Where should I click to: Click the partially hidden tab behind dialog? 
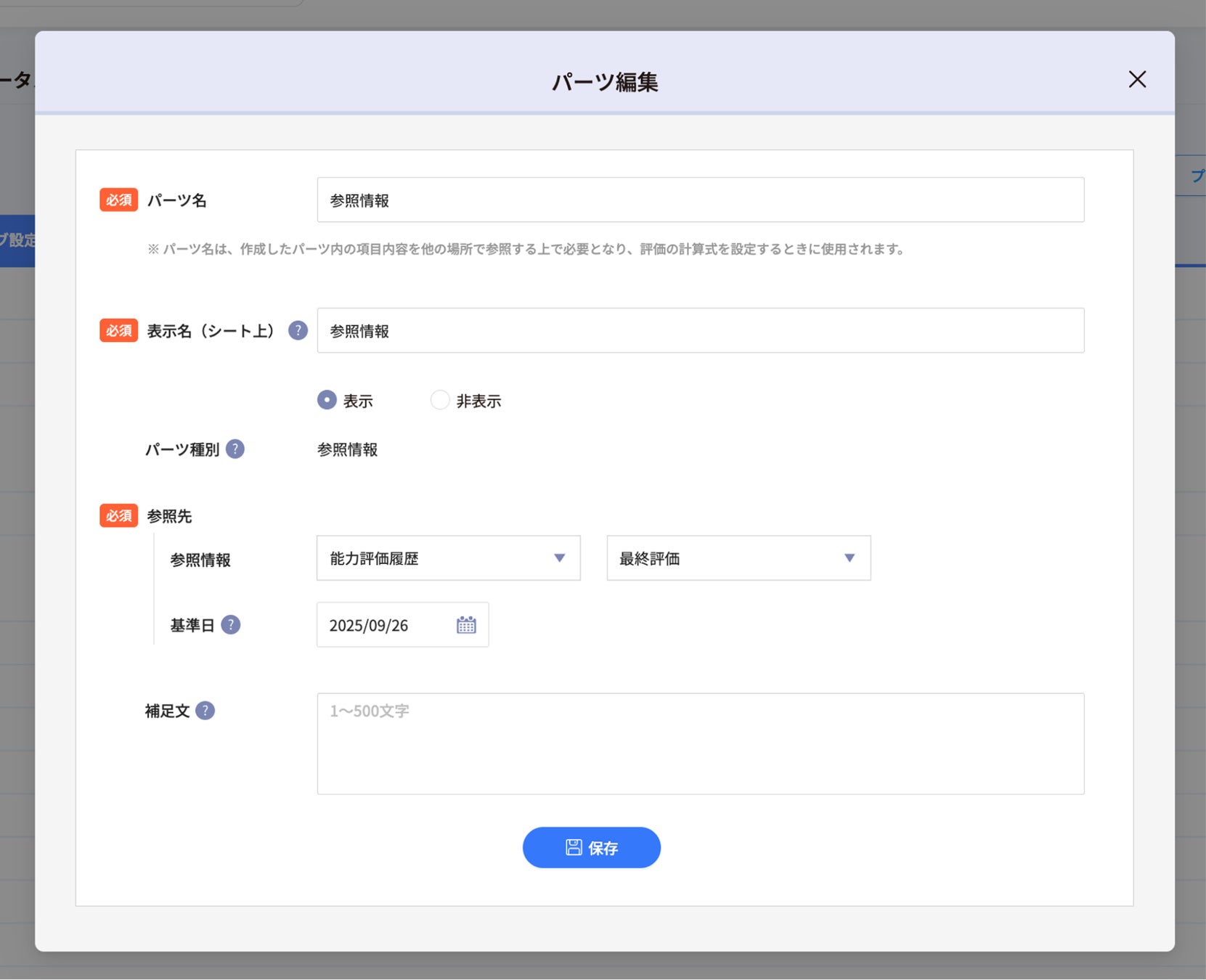17,240
